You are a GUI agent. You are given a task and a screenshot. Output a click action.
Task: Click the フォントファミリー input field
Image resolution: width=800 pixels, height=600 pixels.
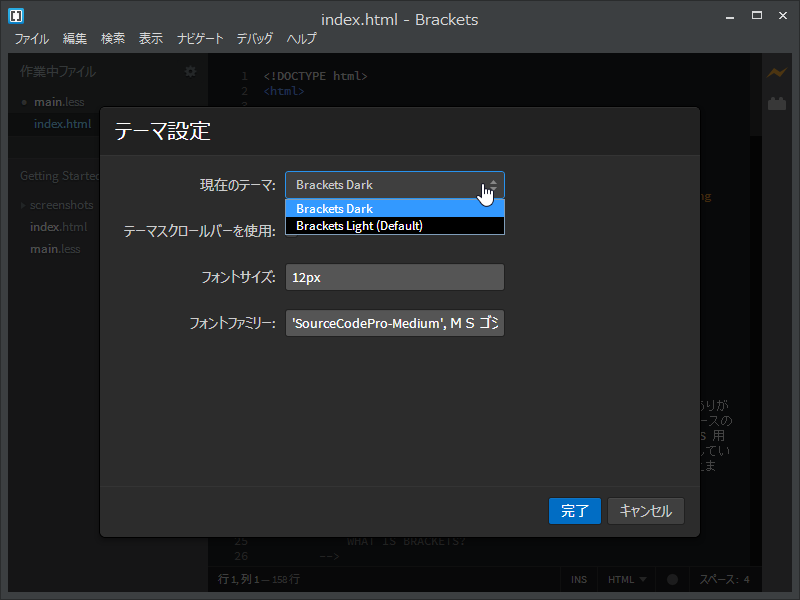[x=395, y=323]
